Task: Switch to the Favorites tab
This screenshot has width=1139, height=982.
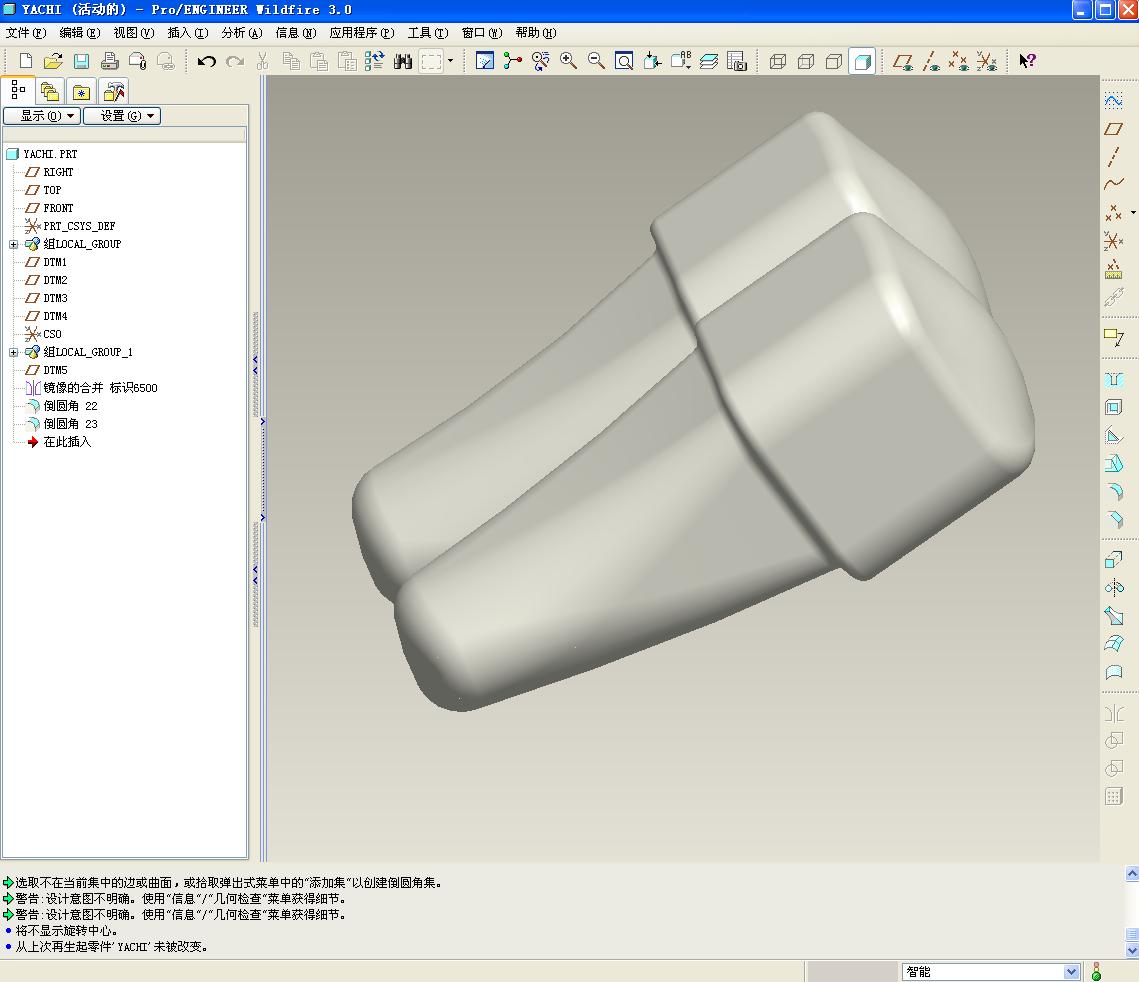Action: point(81,92)
